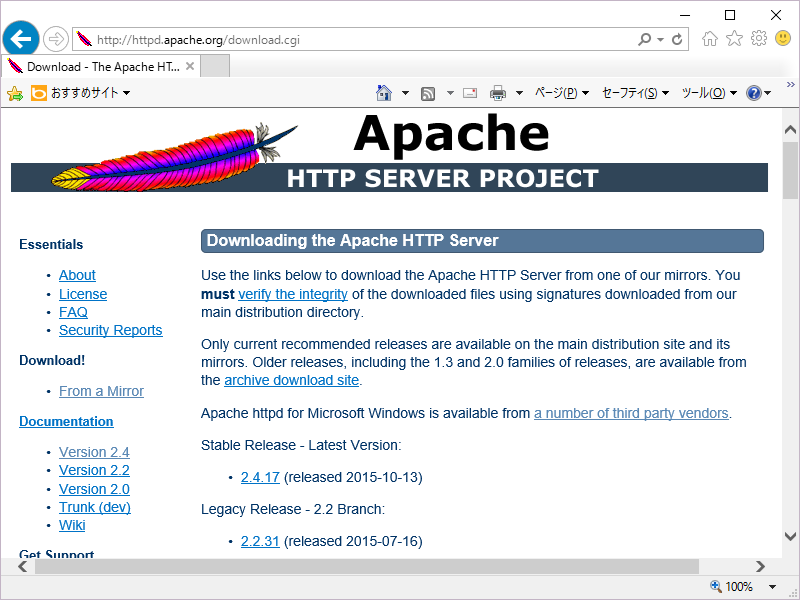Open the Wiki link
The image size is (800, 600).
point(72,525)
